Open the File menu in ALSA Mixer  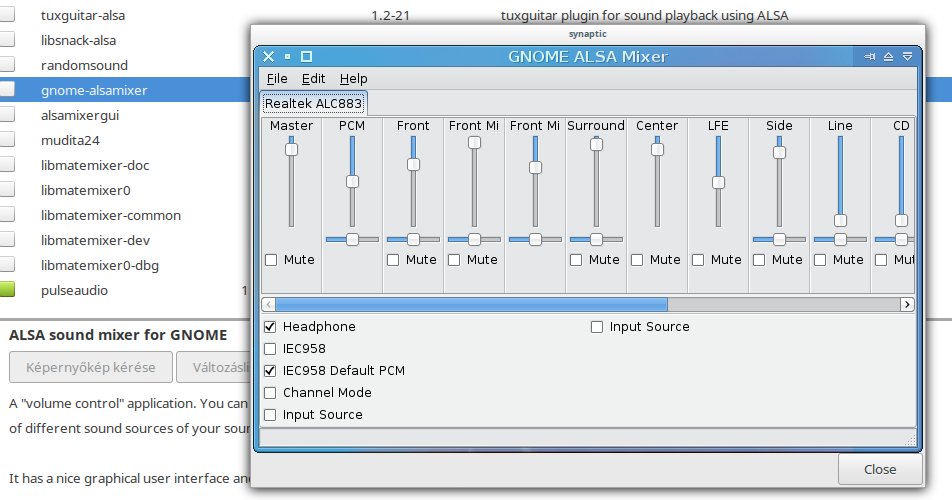277,79
